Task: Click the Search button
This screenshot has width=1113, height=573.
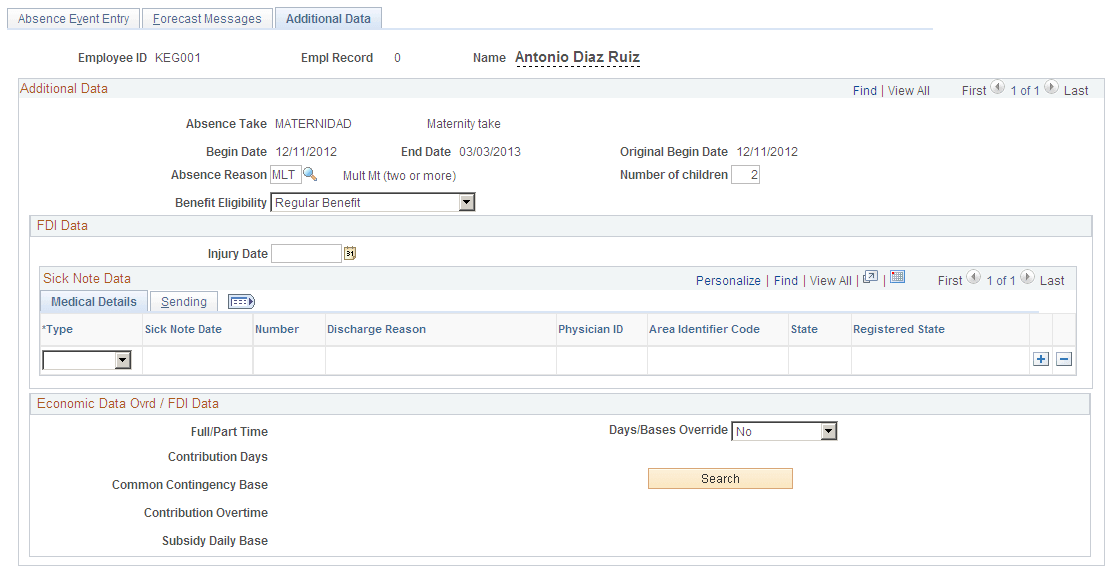Action: (720, 479)
